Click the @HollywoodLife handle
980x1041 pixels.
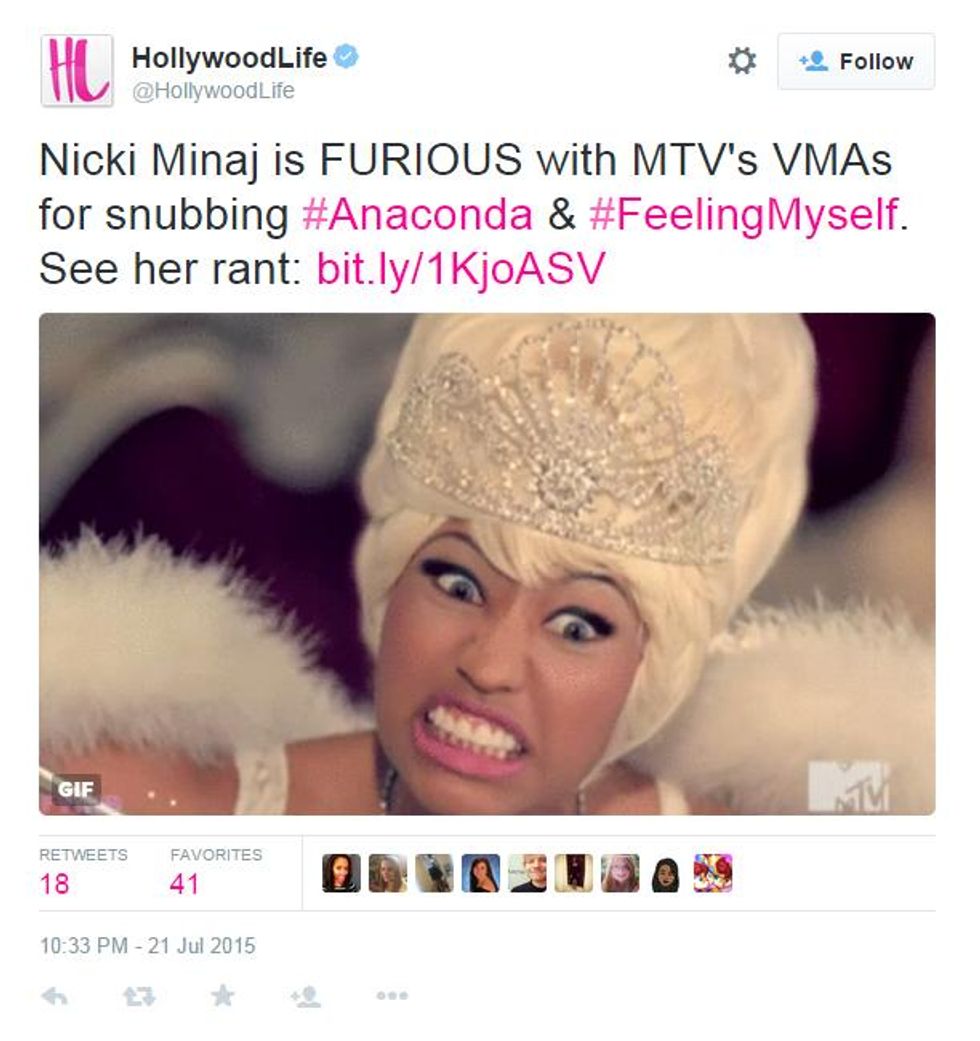coord(213,90)
